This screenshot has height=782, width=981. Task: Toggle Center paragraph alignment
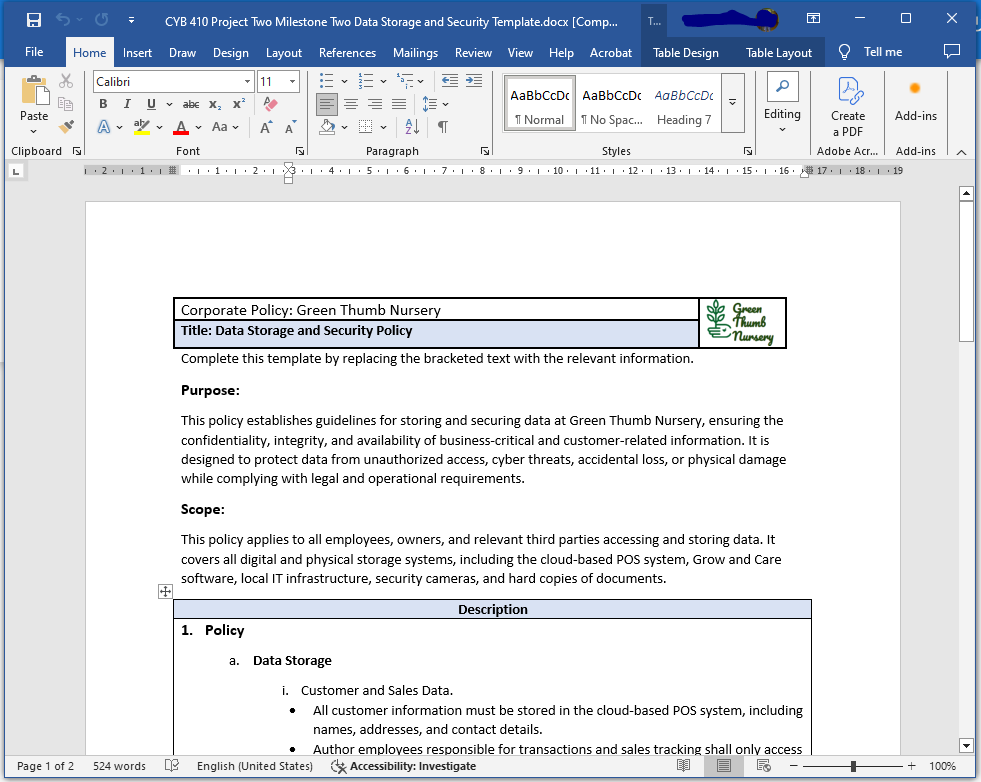(351, 104)
